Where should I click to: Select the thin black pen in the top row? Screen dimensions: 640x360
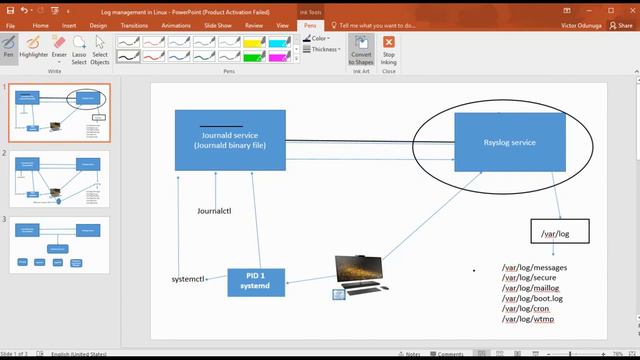pos(128,42)
